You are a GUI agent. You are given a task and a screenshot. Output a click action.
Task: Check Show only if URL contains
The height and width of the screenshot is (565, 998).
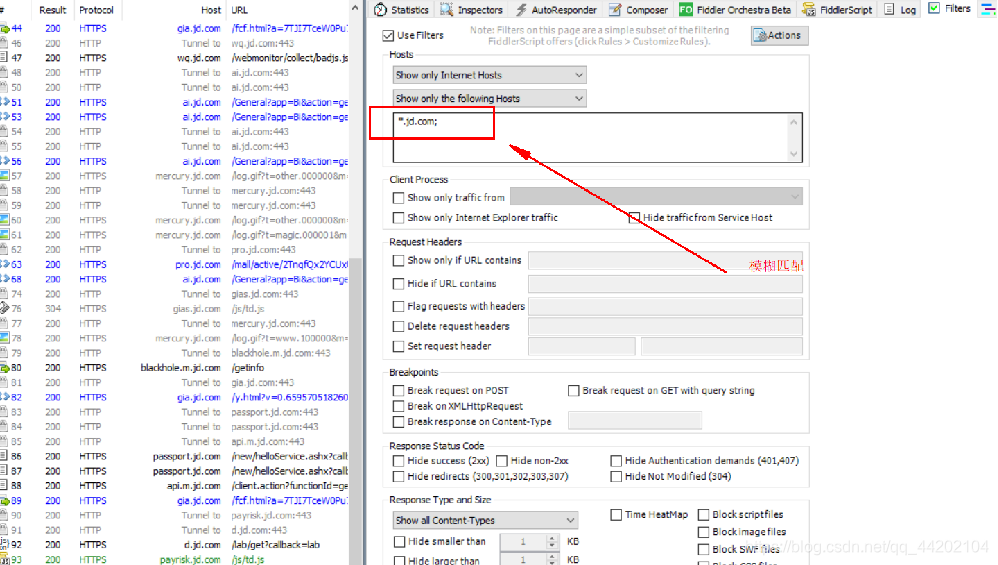(x=398, y=260)
